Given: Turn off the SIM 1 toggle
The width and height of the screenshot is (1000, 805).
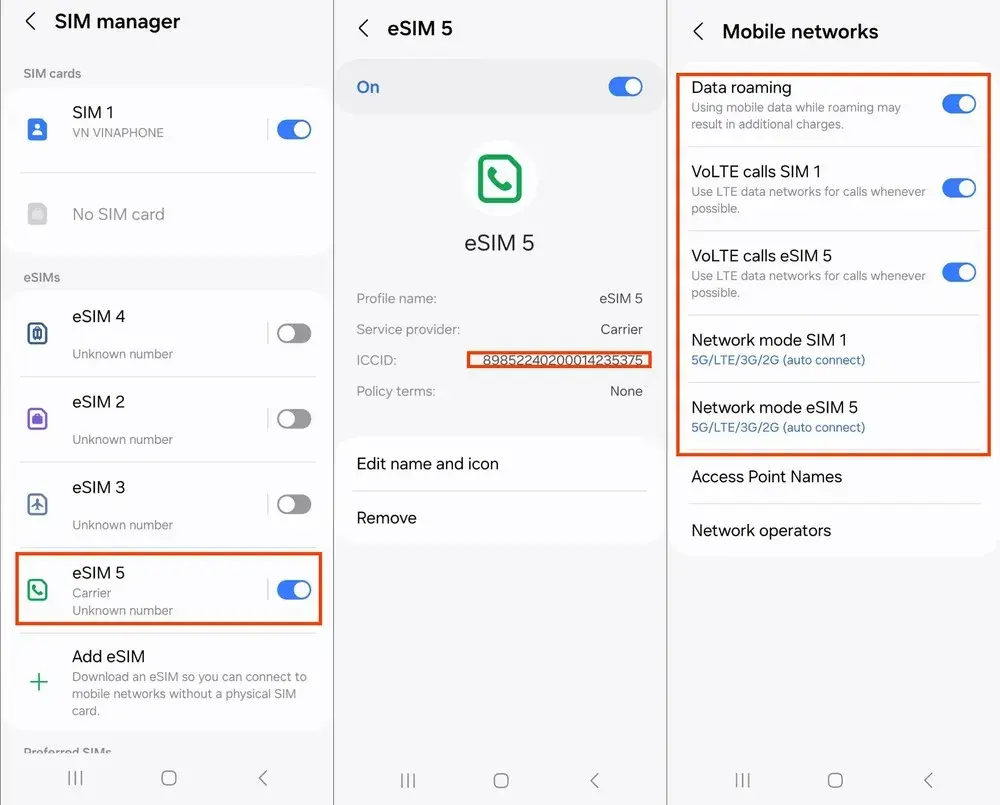Looking at the screenshot, I should [294, 129].
